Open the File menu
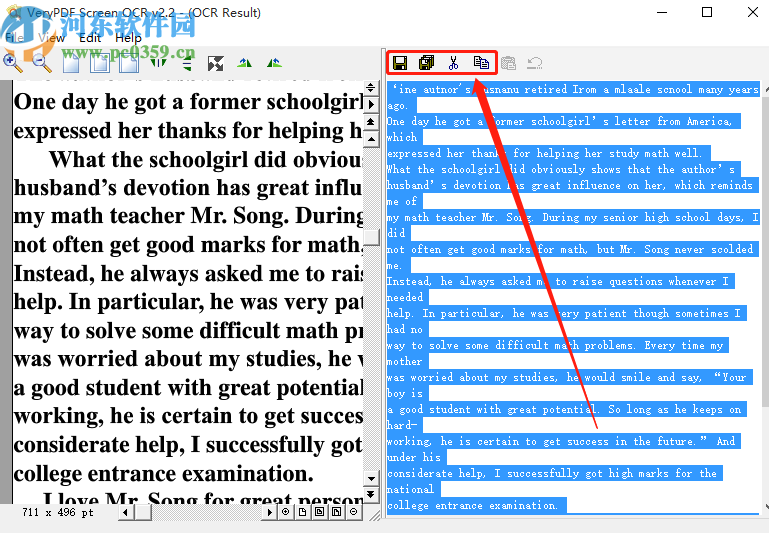The height and width of the screenshot is (533, 769). tap(14, 38)
